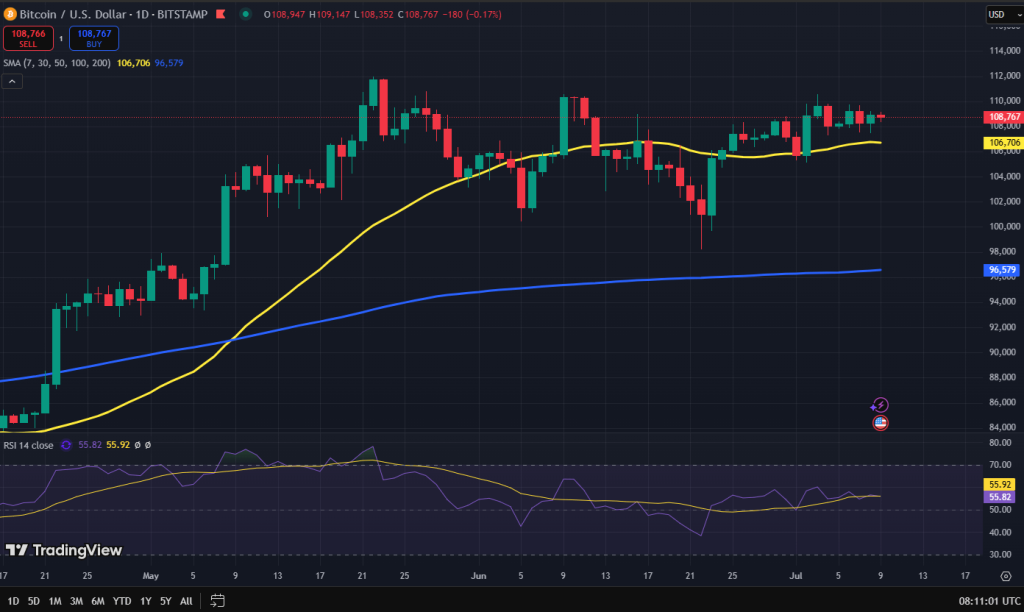Select the 1D time range
1024x612 pixels.
click(x=13, y=601)
